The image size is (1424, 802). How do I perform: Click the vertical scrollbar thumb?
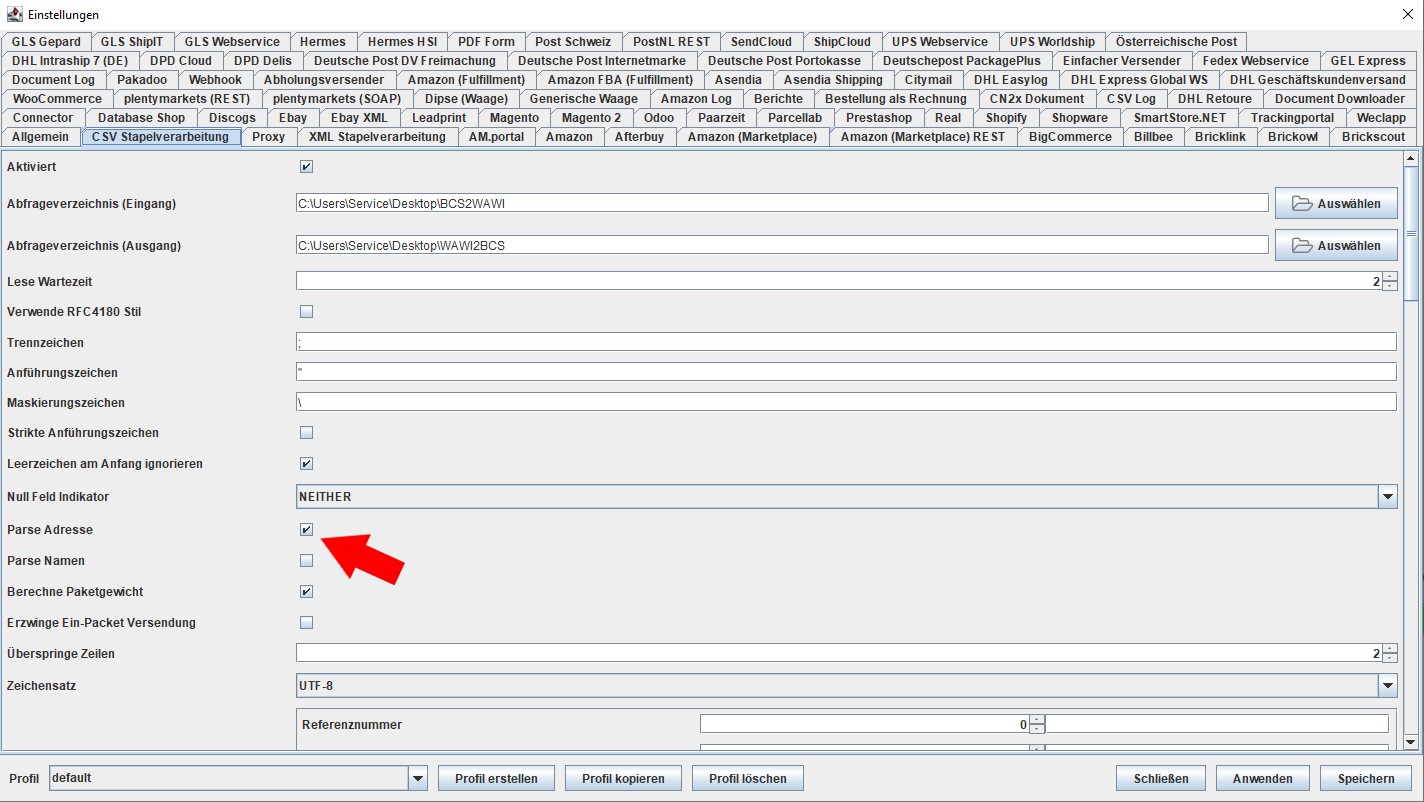tap(1411, 232)
